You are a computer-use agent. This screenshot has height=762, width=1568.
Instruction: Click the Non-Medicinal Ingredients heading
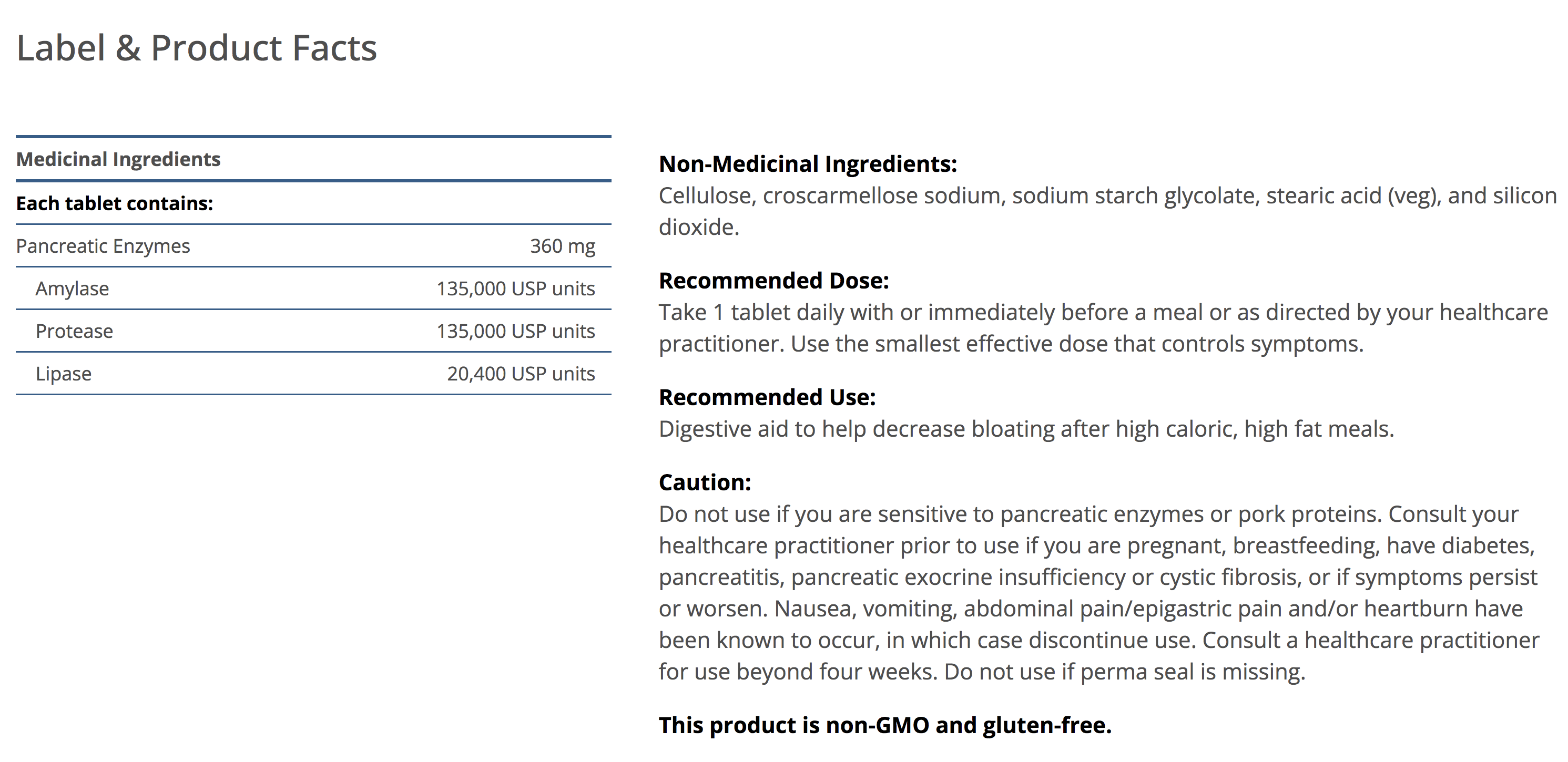[x=807, y=164]
